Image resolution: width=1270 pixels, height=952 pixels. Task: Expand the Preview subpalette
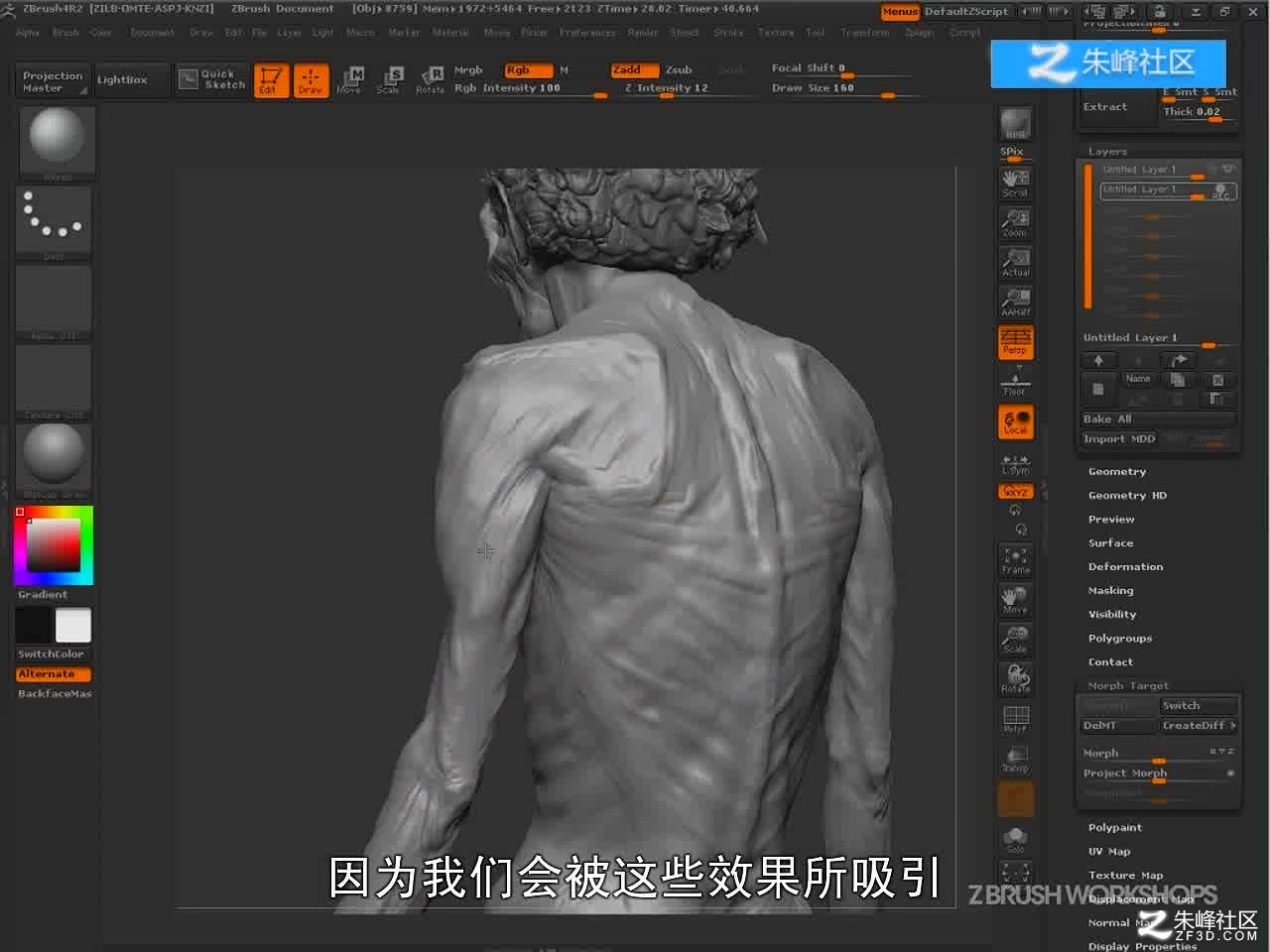(x=1111, y=520)
